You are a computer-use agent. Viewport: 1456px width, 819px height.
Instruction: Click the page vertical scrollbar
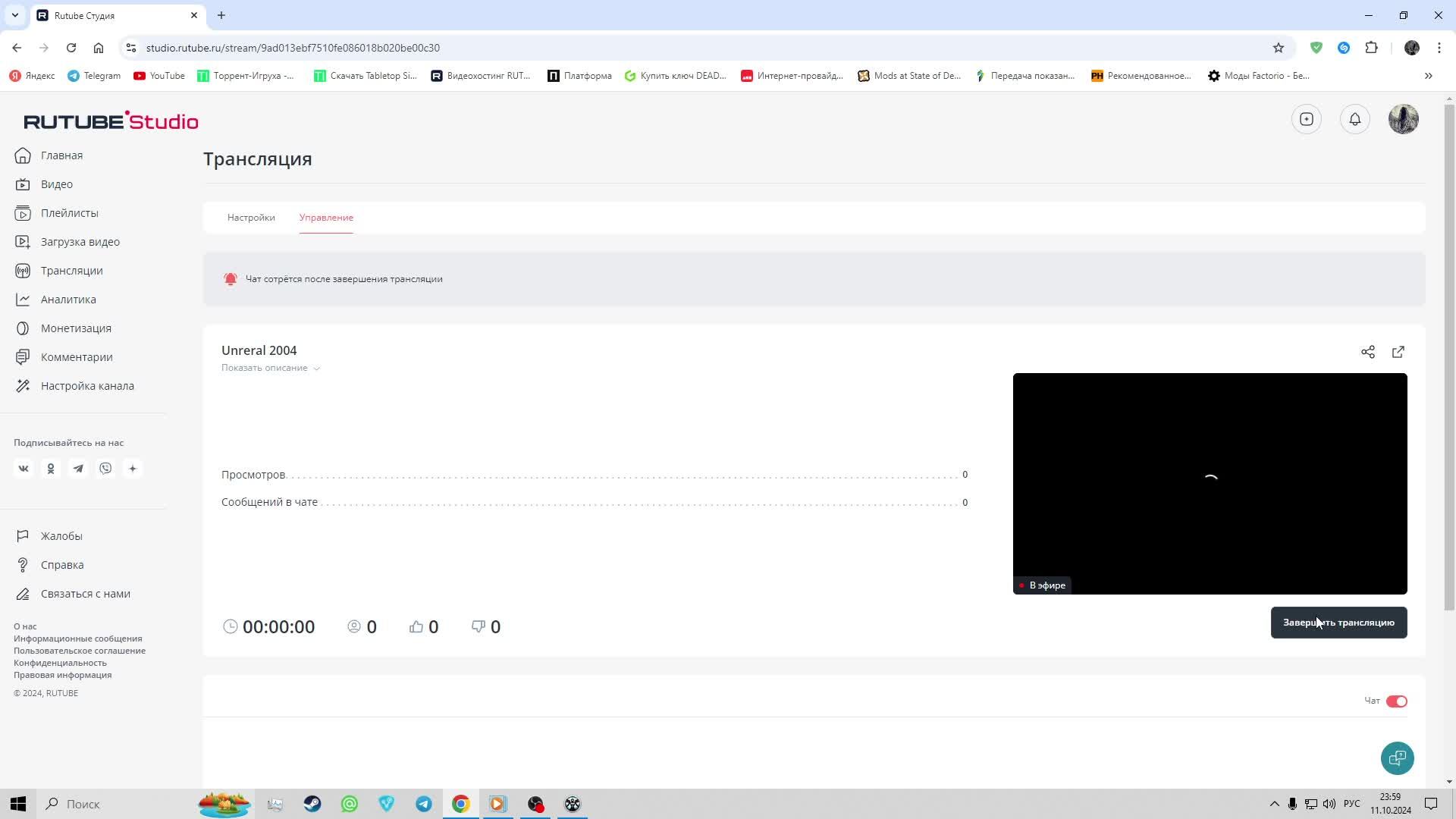pos(1449,356)
